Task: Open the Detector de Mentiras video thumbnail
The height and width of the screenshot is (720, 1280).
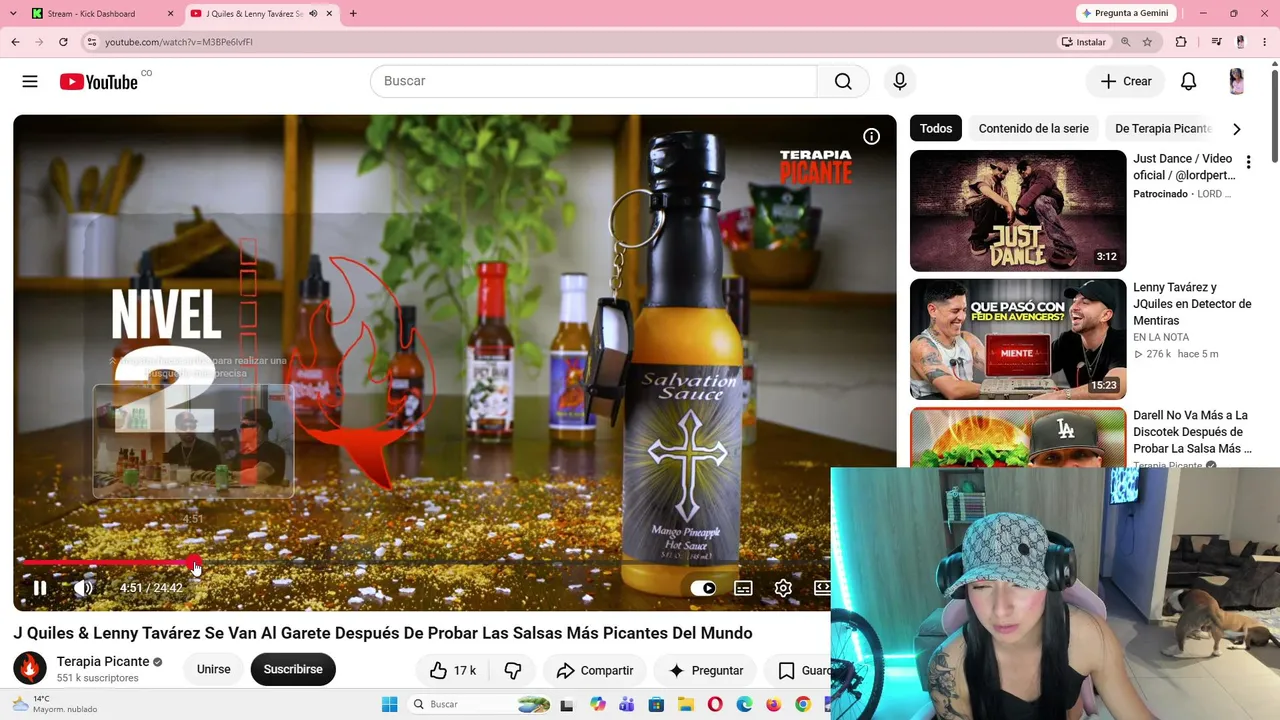Action: (1018, 339)
